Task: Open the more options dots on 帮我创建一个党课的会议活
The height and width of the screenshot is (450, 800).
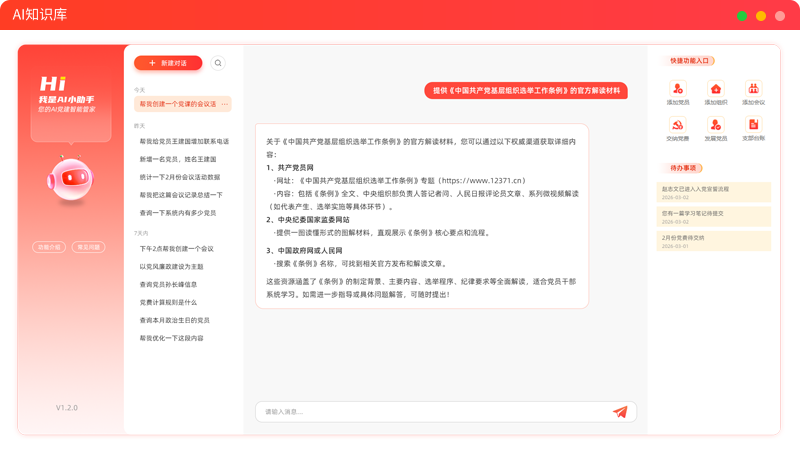Action: [x=224, y=104]
